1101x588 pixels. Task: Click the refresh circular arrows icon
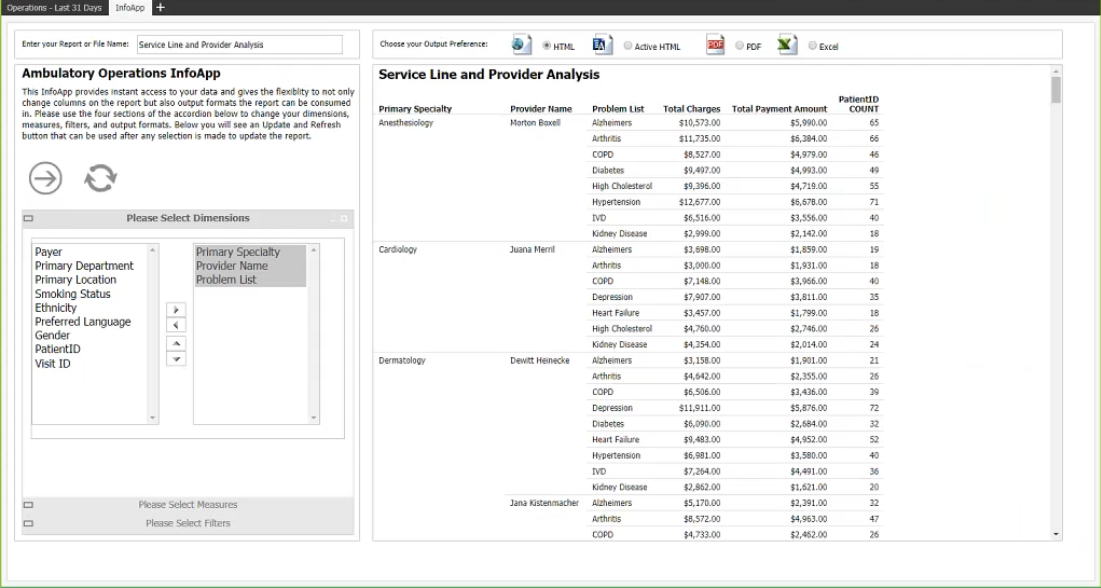coord(100,178)
